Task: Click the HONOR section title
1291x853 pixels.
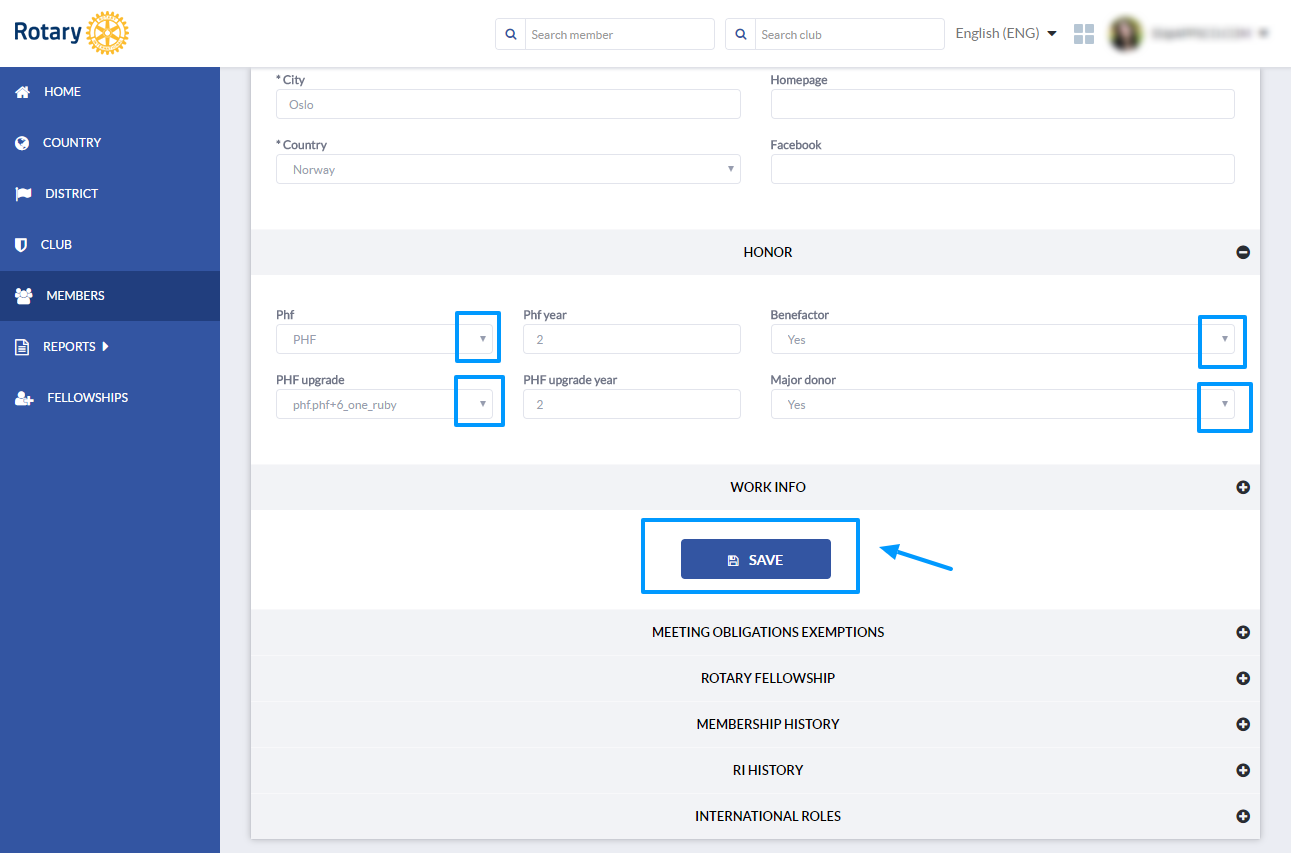Action: (x=768, y=253)
